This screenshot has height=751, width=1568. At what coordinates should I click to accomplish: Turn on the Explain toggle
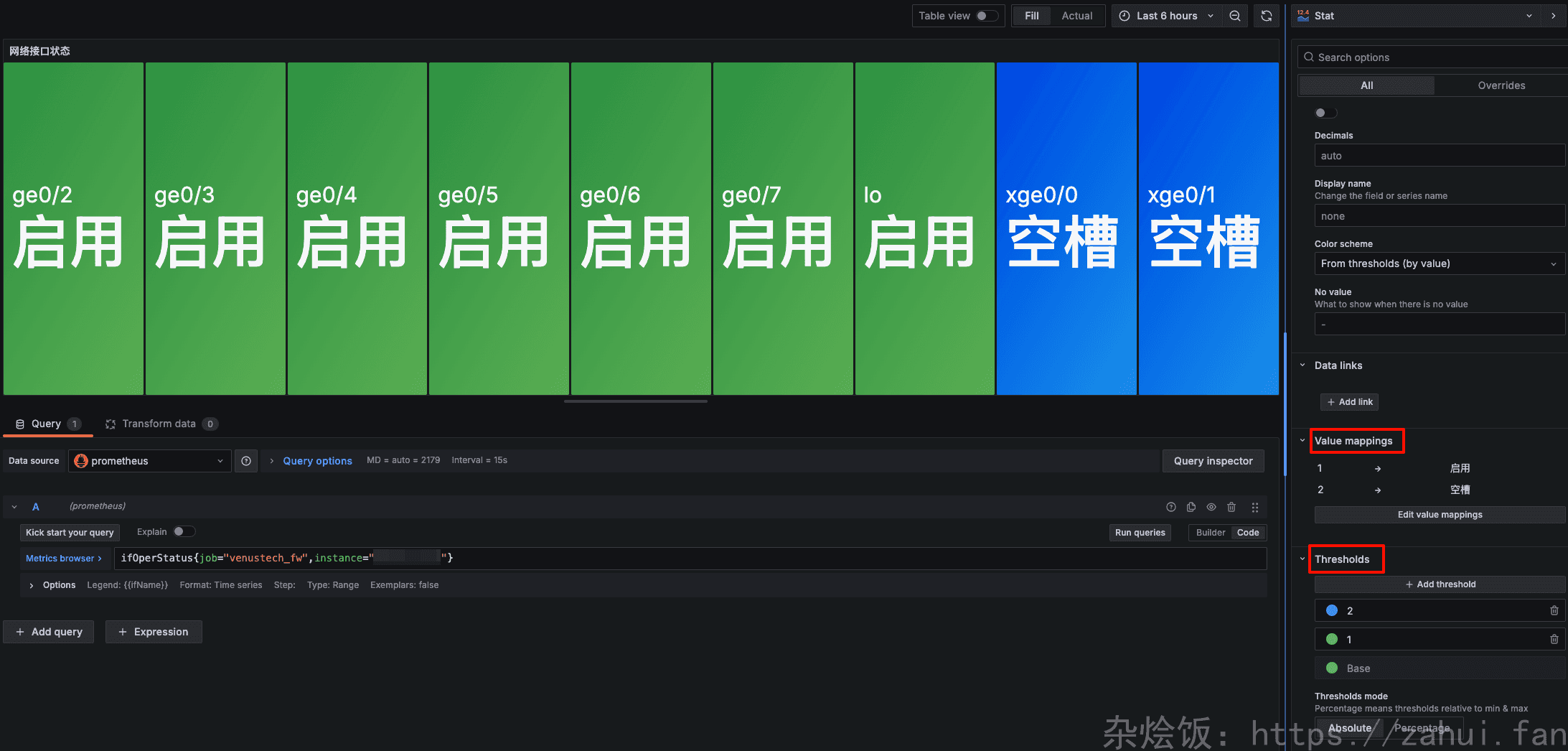184,532
